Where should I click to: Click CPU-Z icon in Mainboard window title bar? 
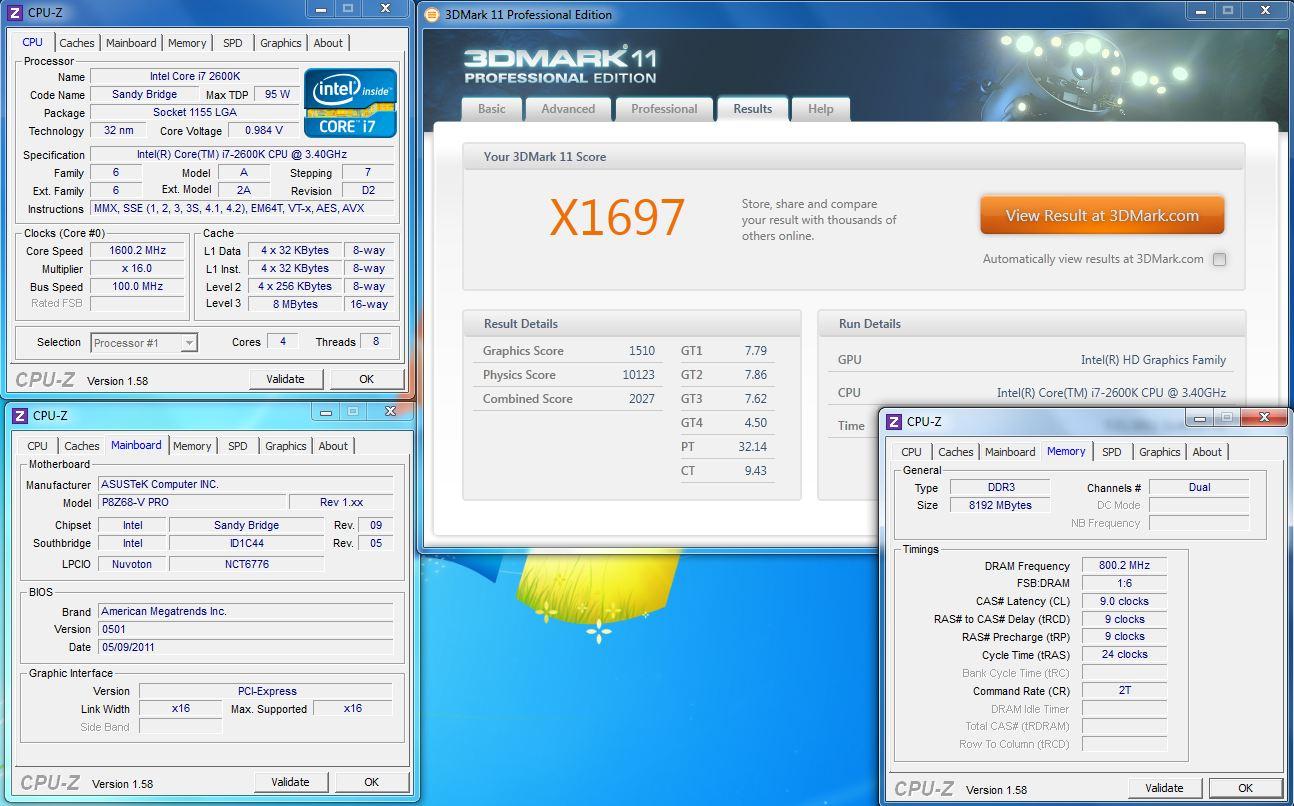pos(19,415)
